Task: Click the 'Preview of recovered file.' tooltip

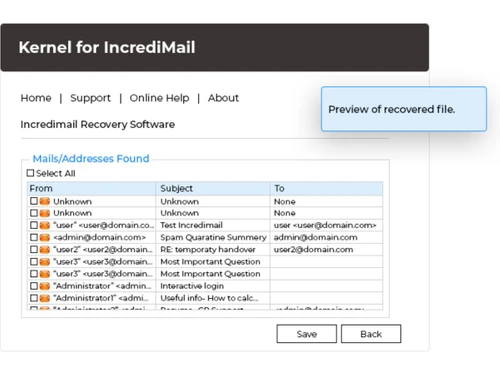Action: pos(404,109)
